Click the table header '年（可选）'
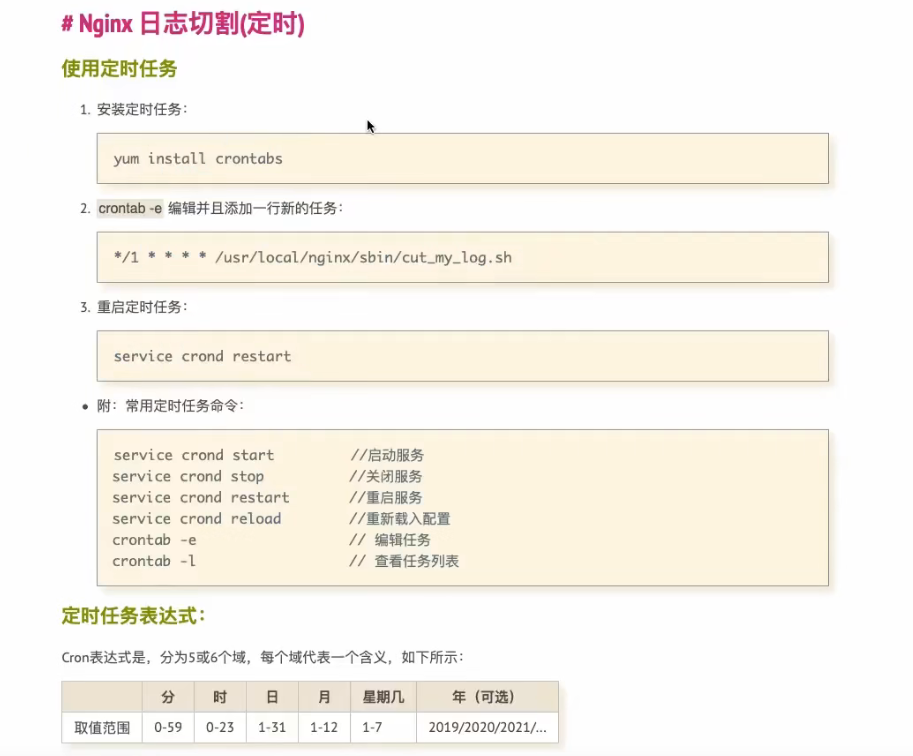The width and height of the screenshot is (913, 756). (487, 697)
